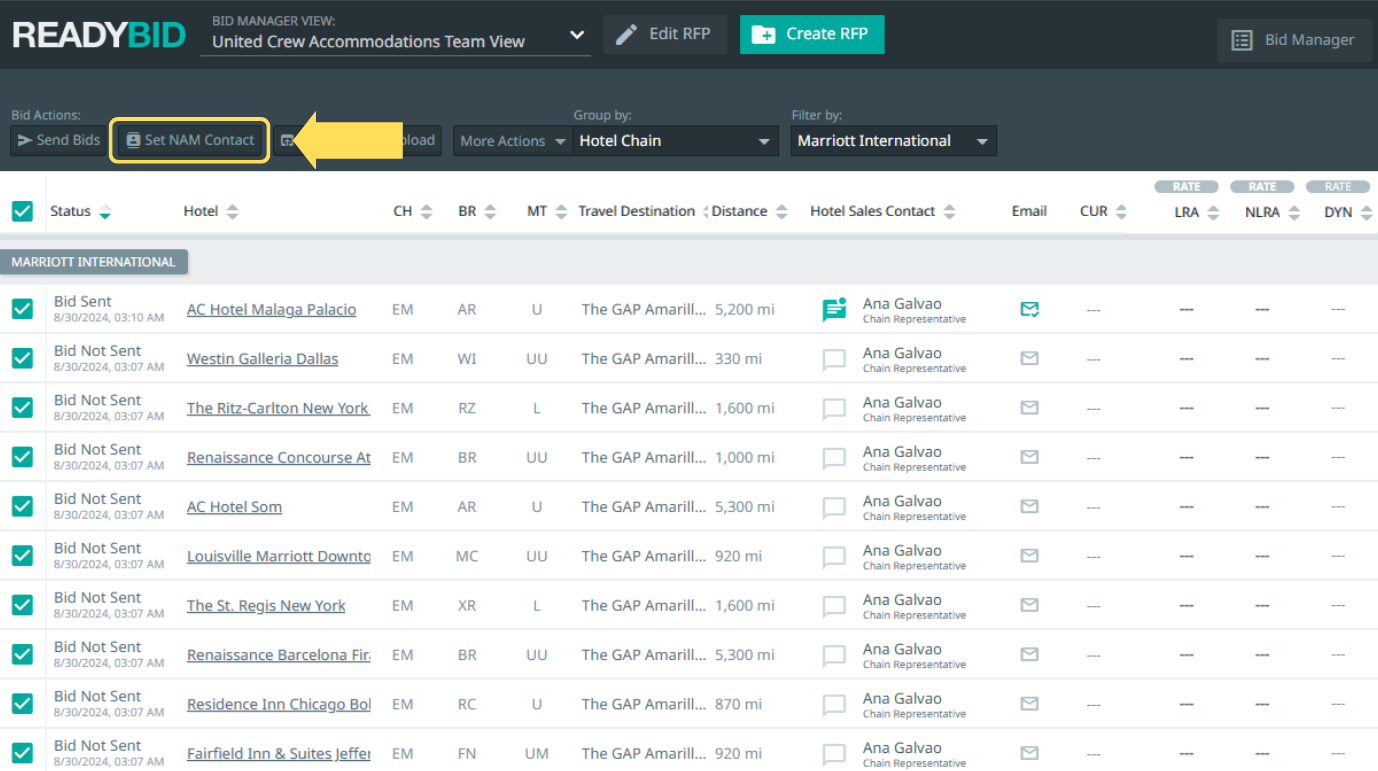Click Edit RFP button

[x=665, y=34]
